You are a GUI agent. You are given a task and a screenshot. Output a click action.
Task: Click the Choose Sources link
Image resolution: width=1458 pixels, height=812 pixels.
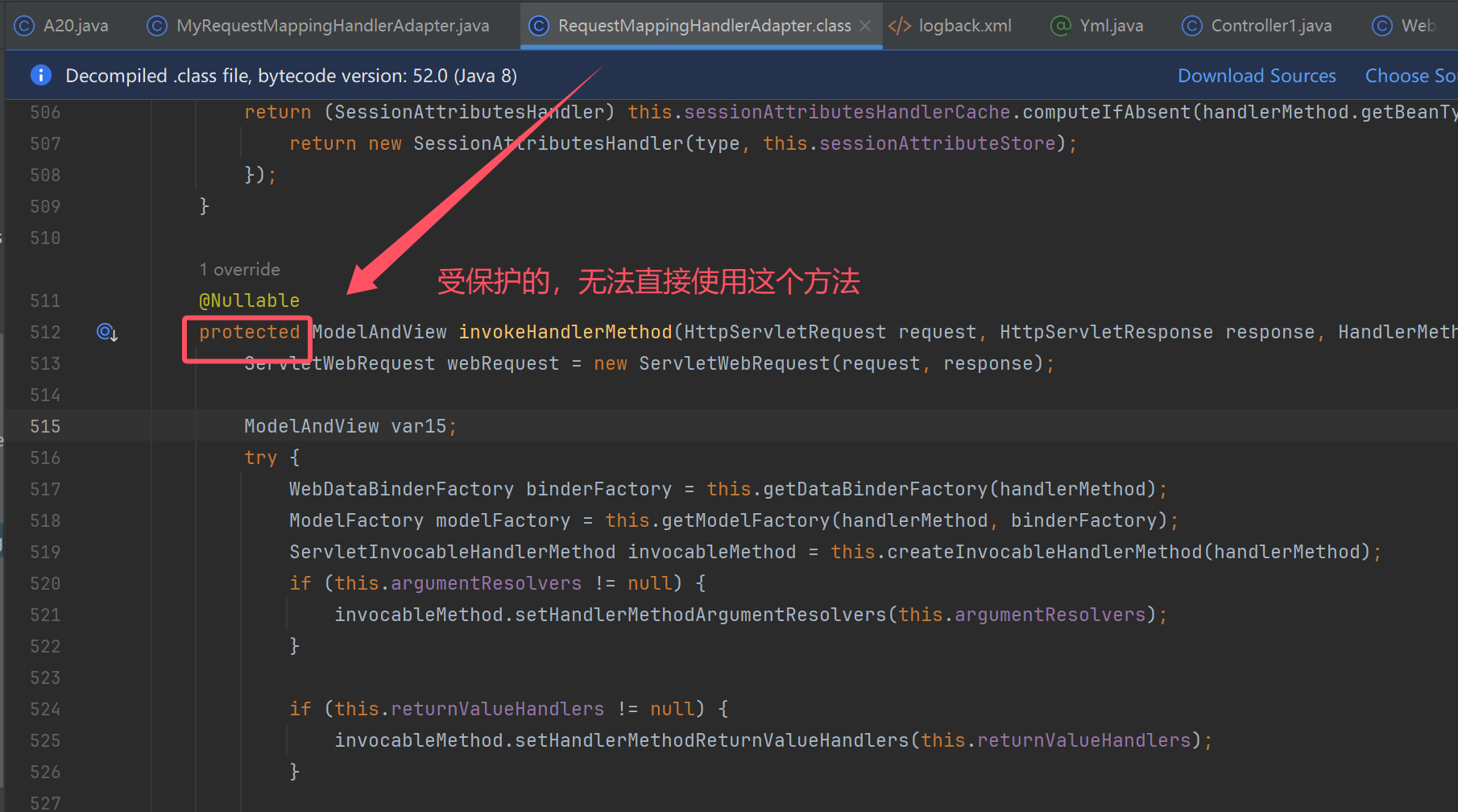pos(1410,76)
